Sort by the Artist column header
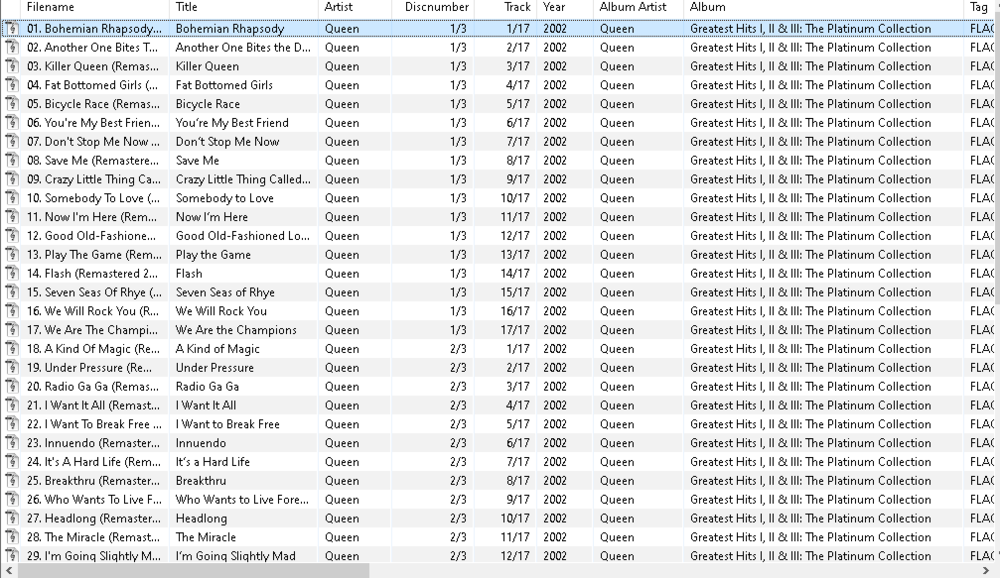1000x578 pixels. coord(355,8)
